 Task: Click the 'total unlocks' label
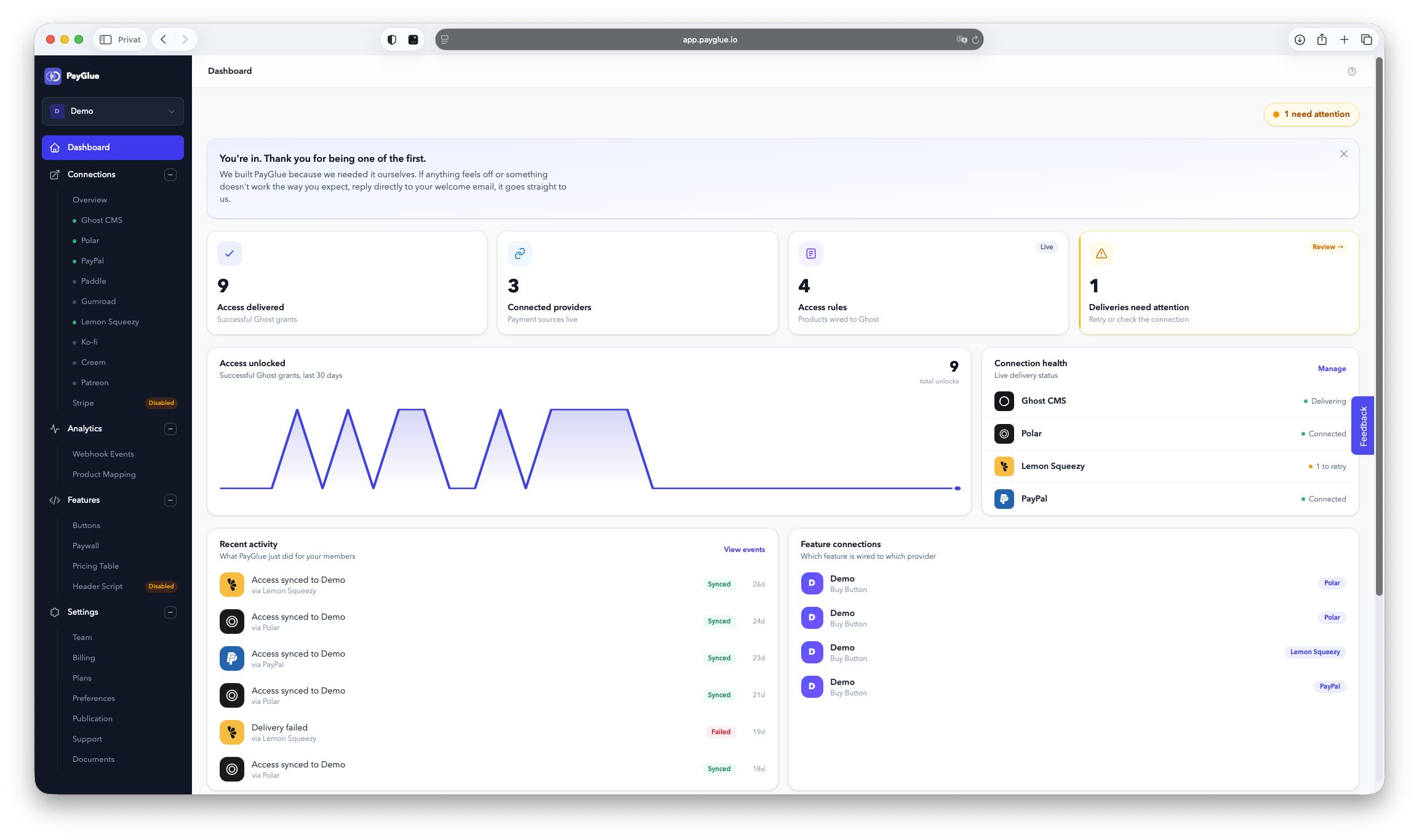point(939,382)
